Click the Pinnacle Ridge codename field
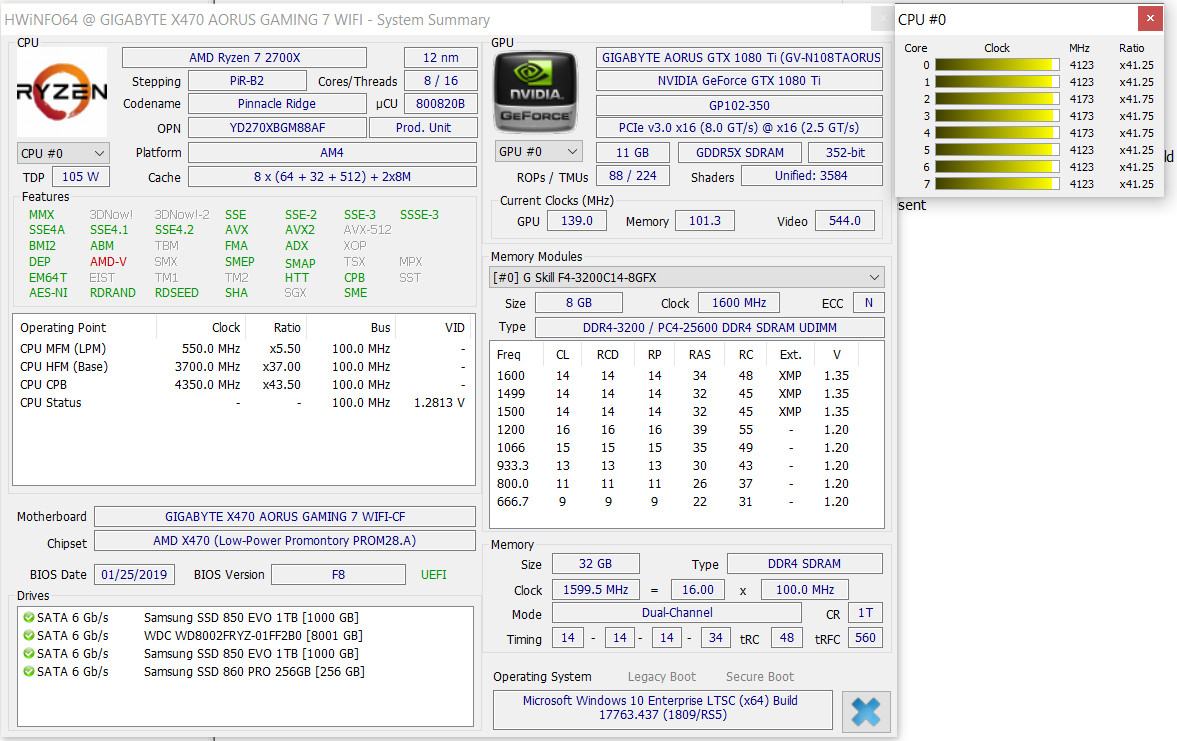 277,104
